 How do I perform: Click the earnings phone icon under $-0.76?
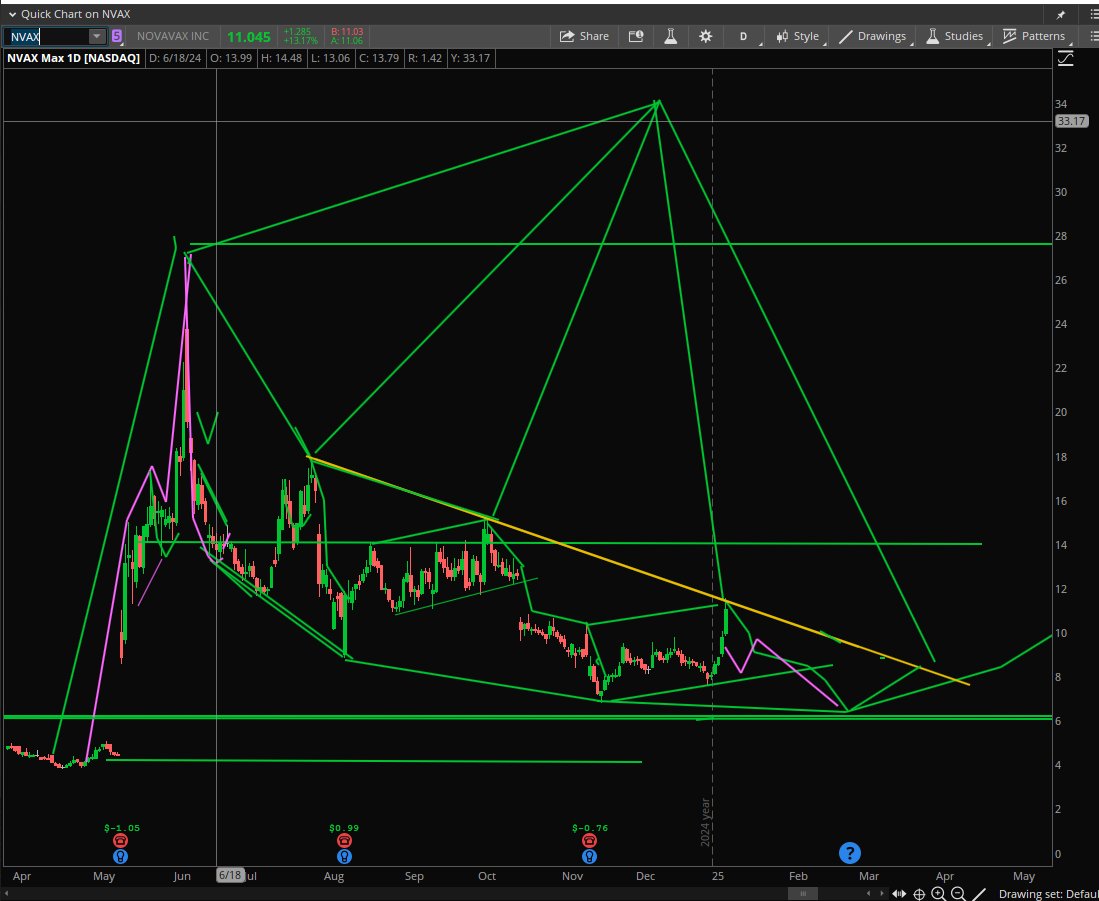click(589, 841)
